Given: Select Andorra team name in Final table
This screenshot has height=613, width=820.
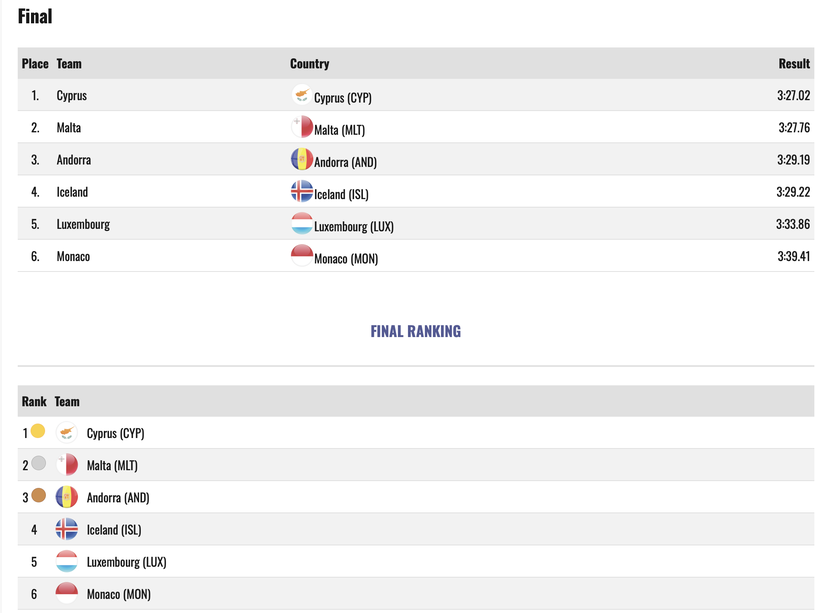Looking at the screenshot, I should click(x=74, y=160).
